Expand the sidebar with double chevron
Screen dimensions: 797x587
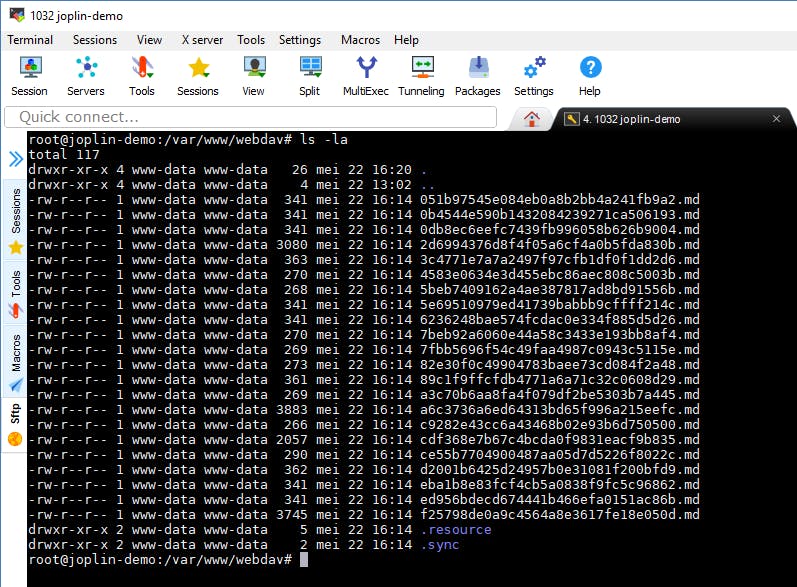point(16,159)
